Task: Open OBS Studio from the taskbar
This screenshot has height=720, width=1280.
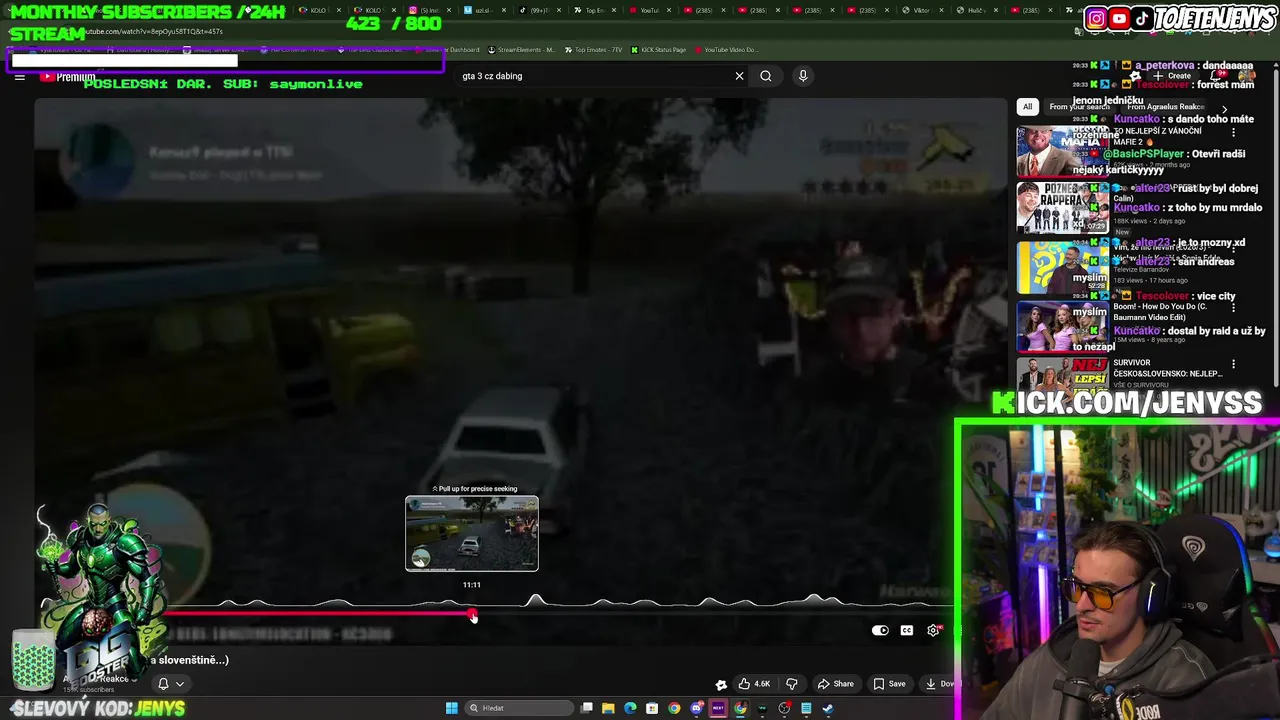Action: coord(785,708)
